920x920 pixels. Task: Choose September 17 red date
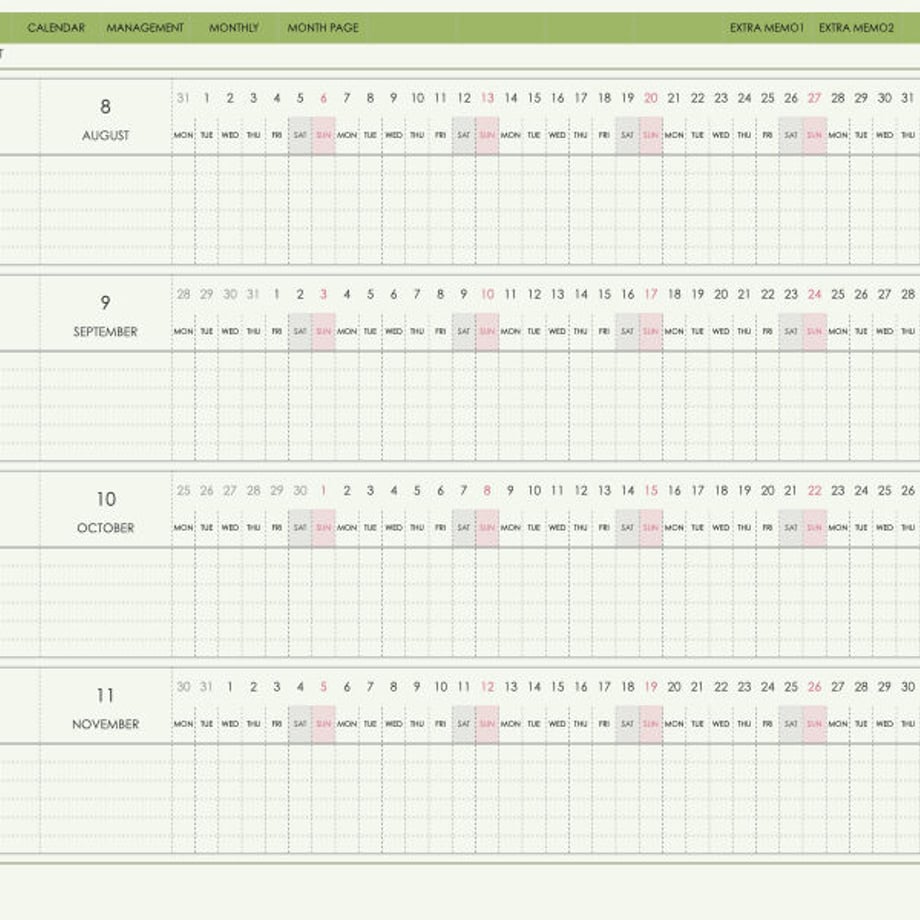[x=651, y=294]
